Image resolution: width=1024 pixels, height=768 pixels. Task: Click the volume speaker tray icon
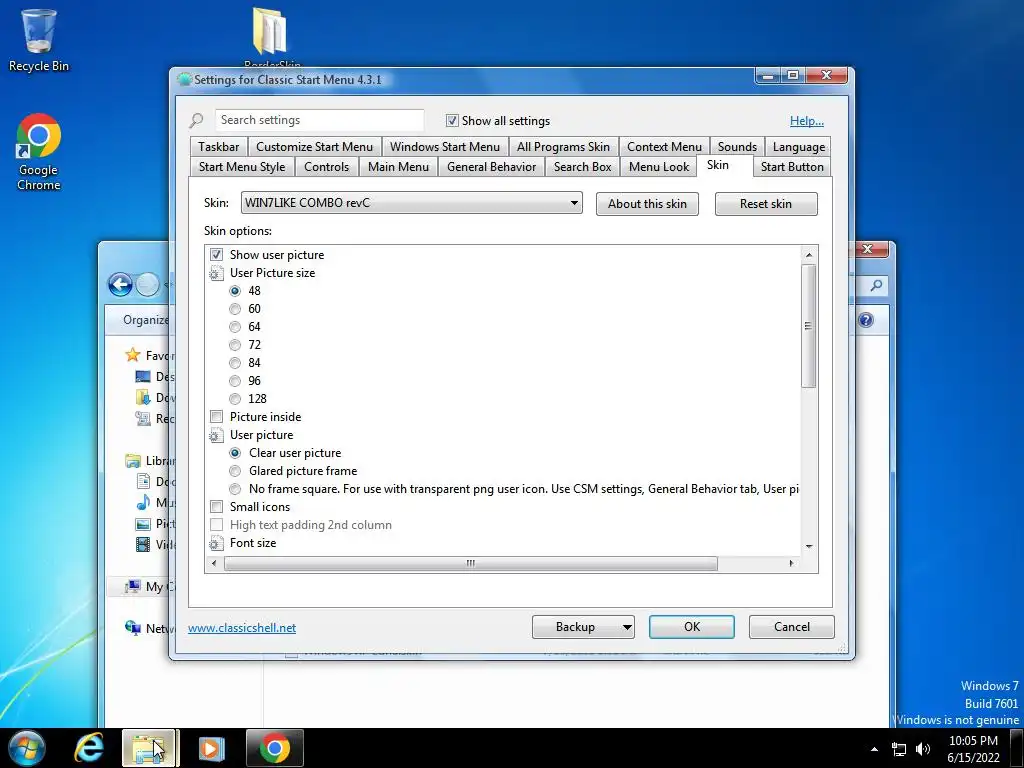922,749
